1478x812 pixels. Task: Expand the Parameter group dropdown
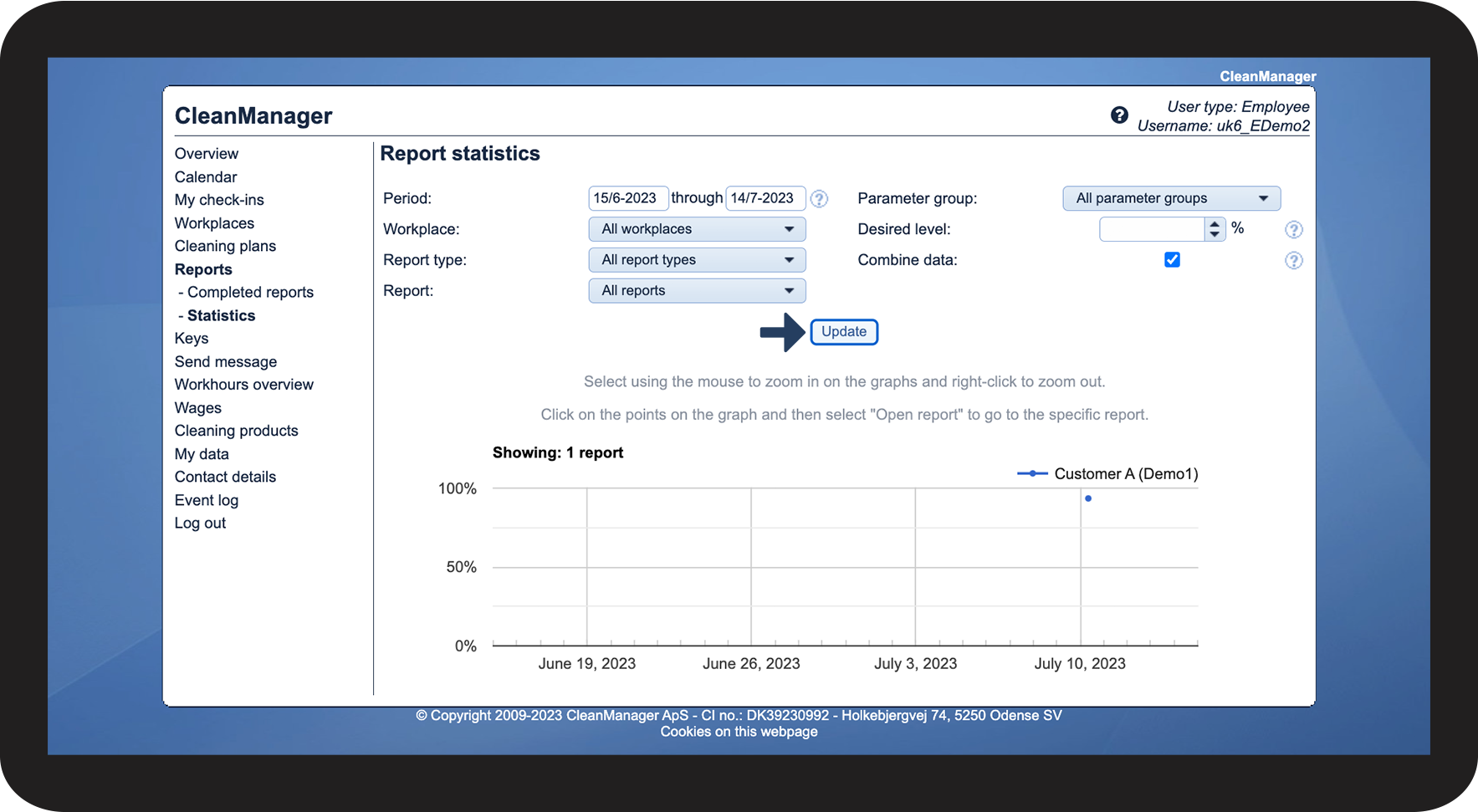[x=1171, y=198]
